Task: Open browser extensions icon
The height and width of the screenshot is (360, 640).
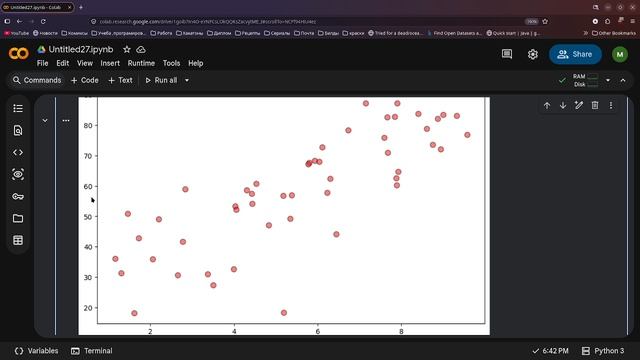Action: [x=607, y=21]
